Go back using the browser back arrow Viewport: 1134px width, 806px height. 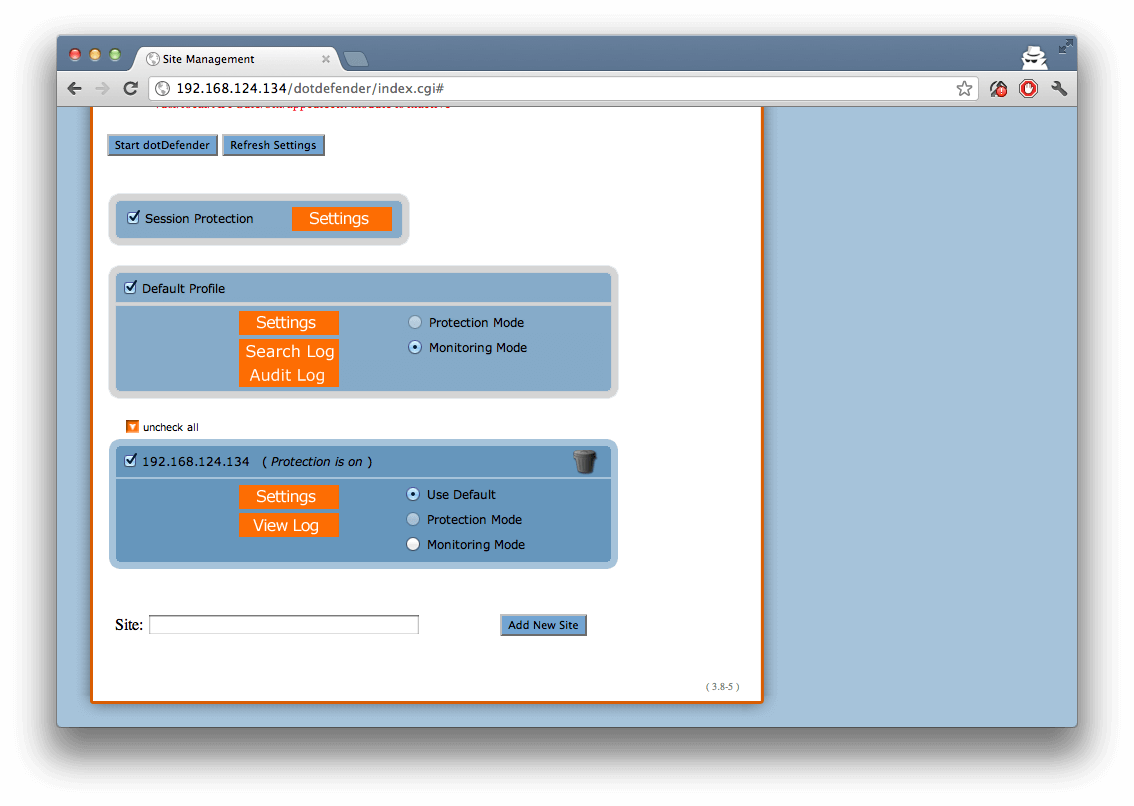coord(75,89)
